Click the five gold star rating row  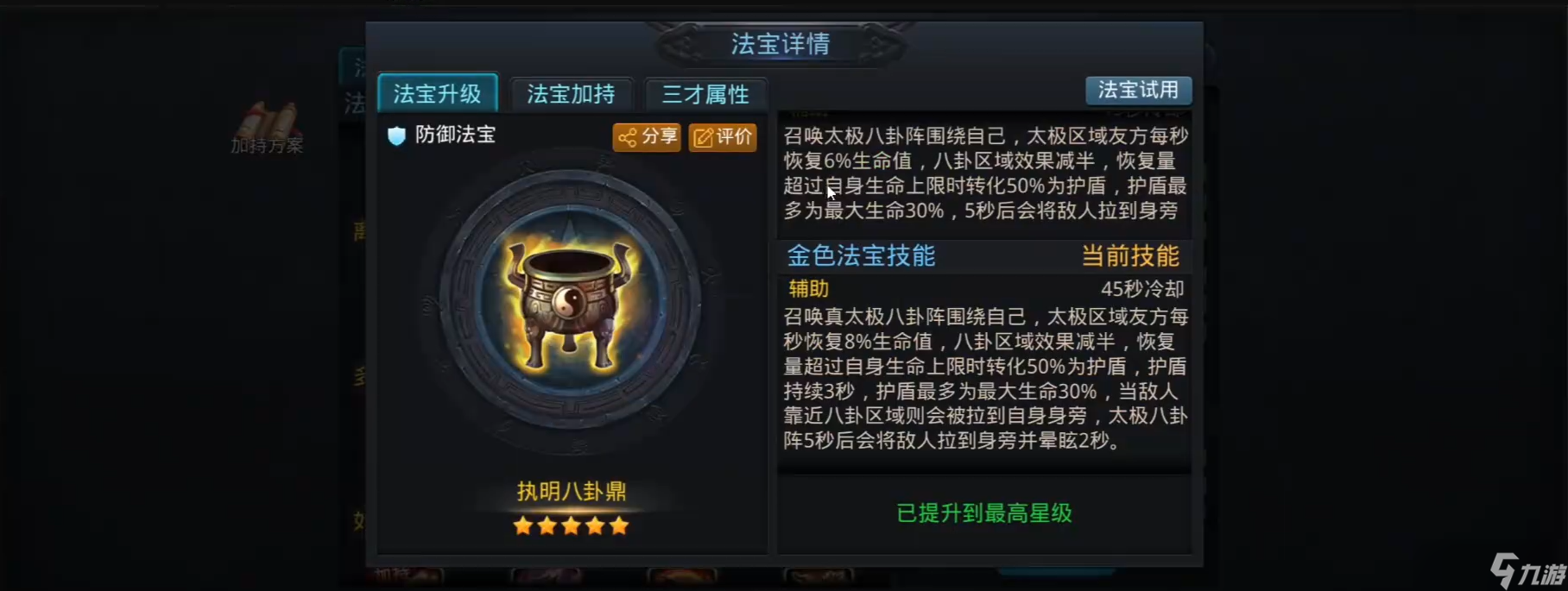[571, 525]
